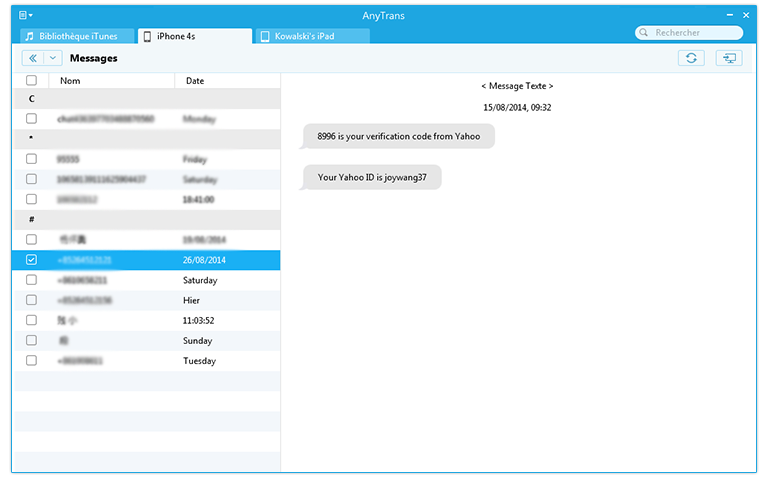The width and height of the screenshot is (760, 481).
Task: Check the box for the Tuesday message
Action: [32, 361]
